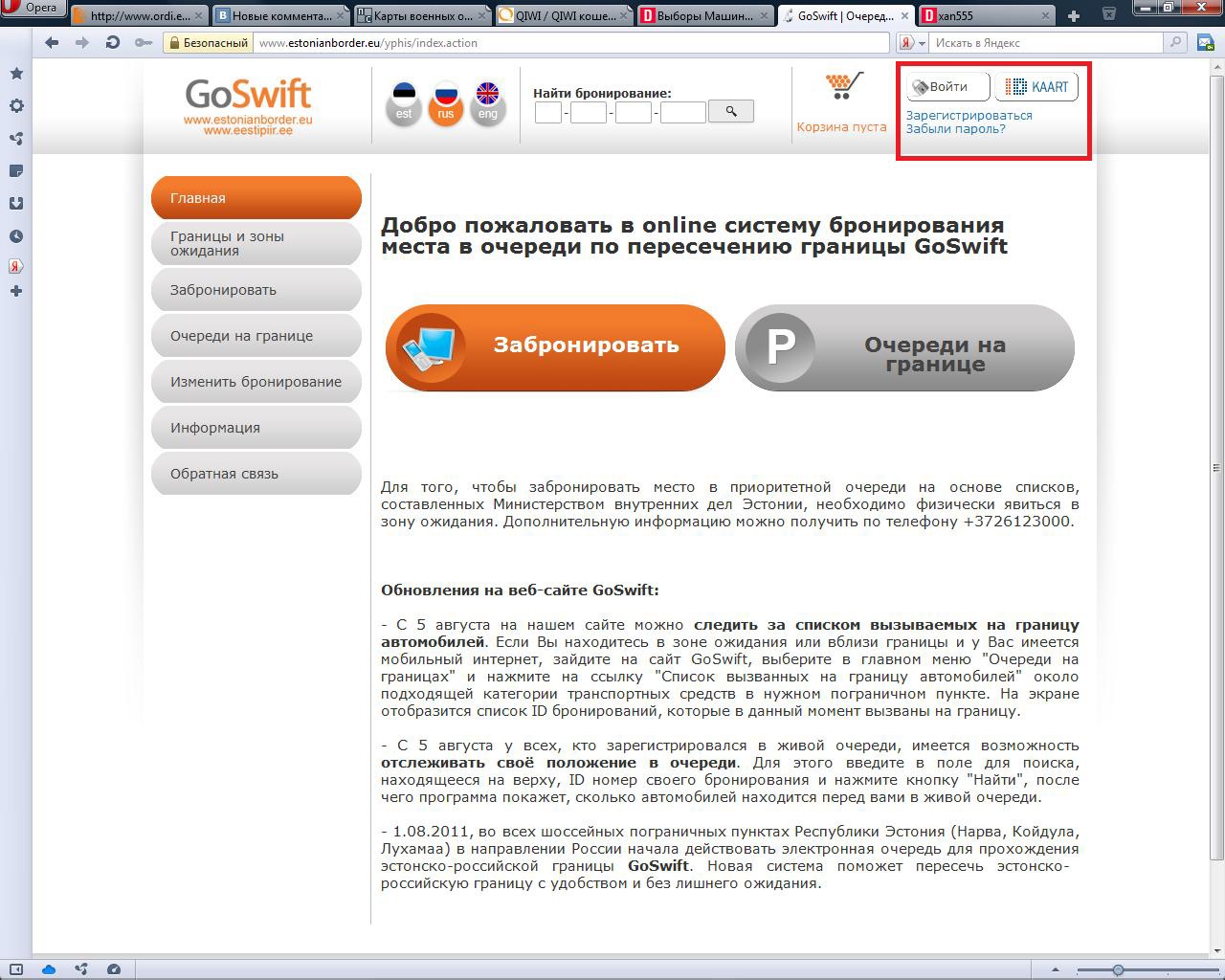This screenshot has width=1225, height=980.
Task: Switch to the Выборы Машин tab
Action: point(705,15)
